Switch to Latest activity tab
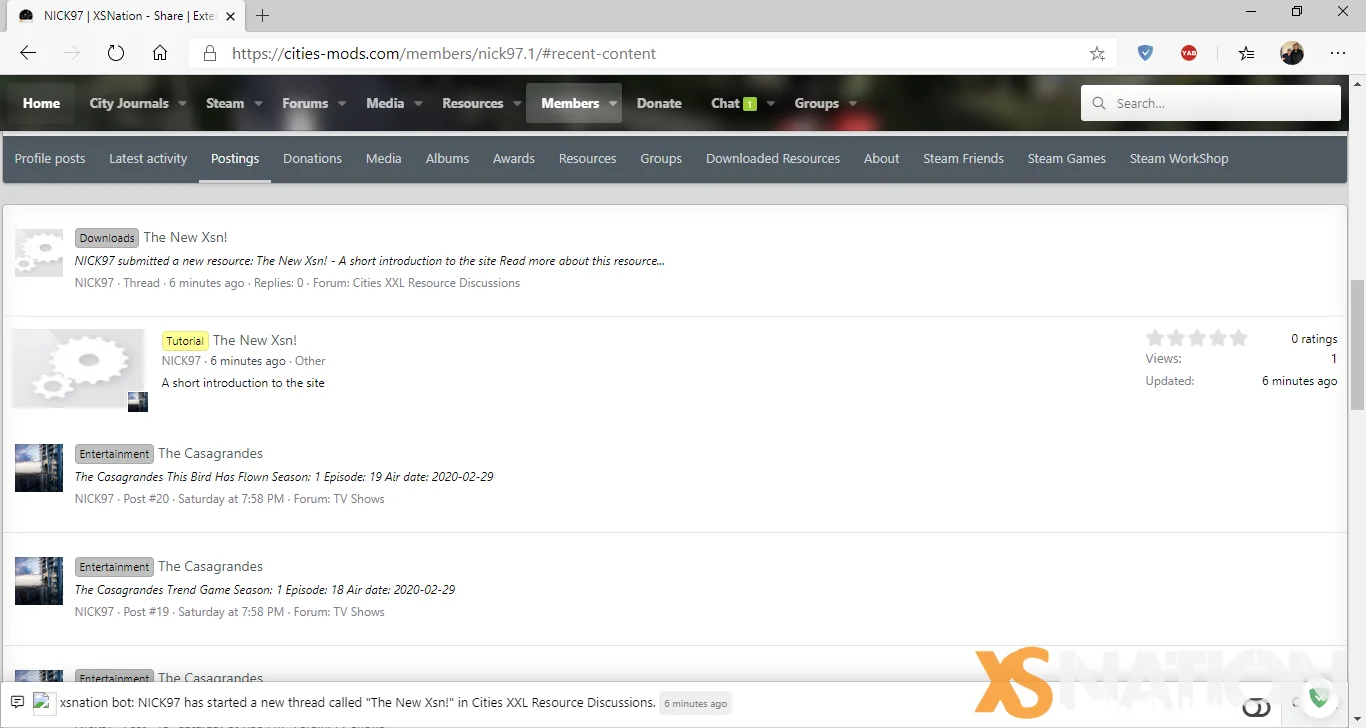The image size is (1366, 728). coord(148,158)
